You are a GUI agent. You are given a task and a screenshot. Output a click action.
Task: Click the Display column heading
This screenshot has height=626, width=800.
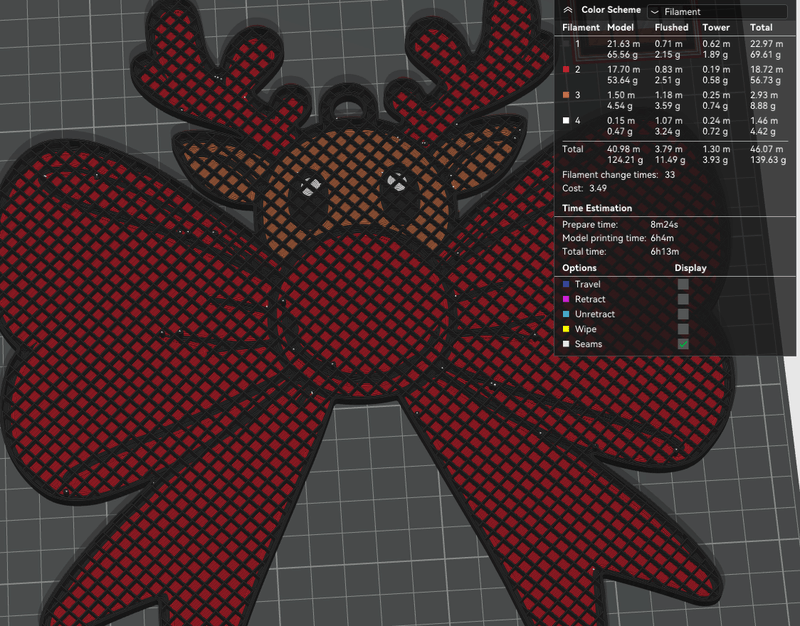pyautogui.click(x=690, y=268)
